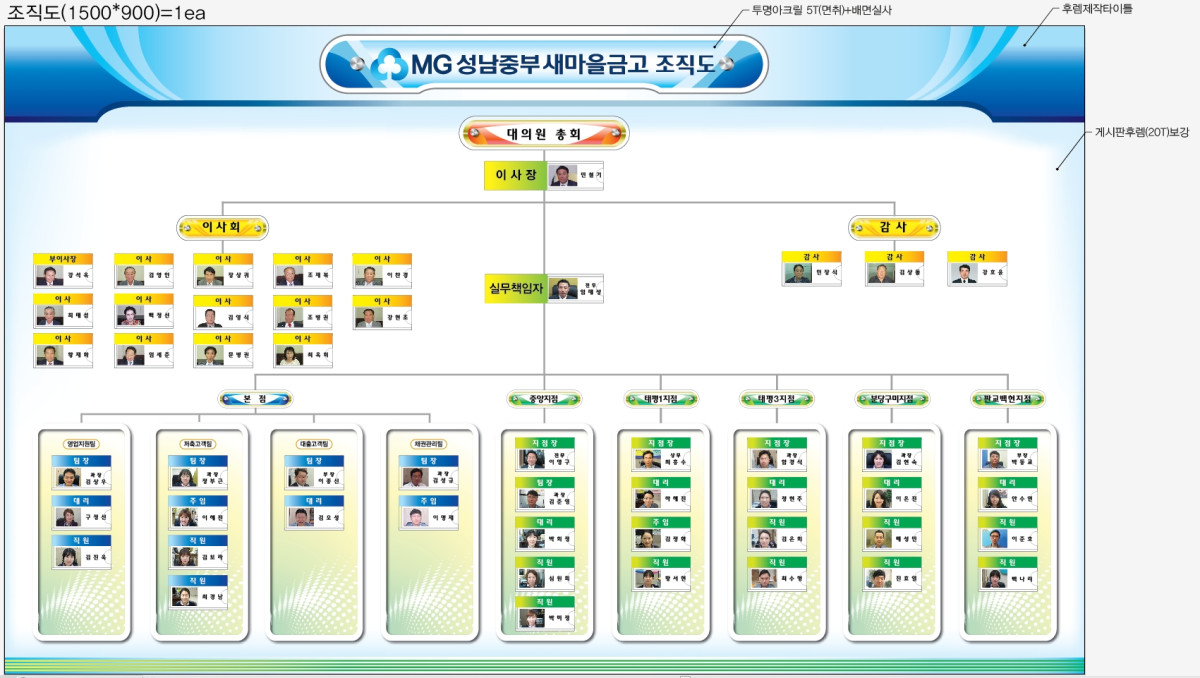Image resolution: width=1200 pixels, height=678 pixels.
Task: Click '팀장' label in 대출고객팀 column
Action: pos(314,461)
